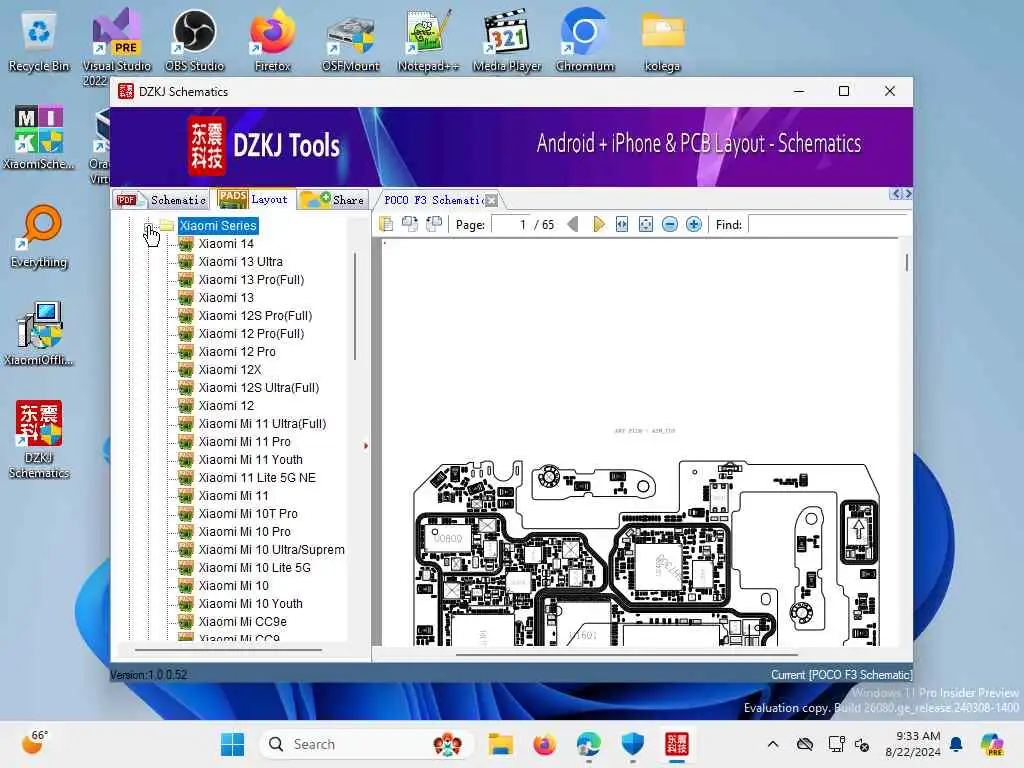The width and height of the screenshot is (1024, 768).
Task: Select Xiaomi Mi 11 Pro
Action: coord(245,442)
